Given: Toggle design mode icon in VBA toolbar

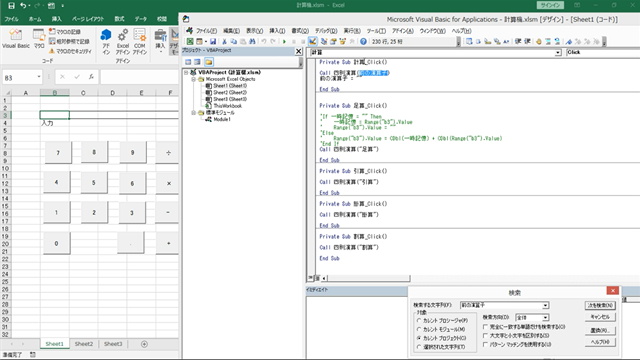Looking at the screenshot, I should (x=312, y=41).
